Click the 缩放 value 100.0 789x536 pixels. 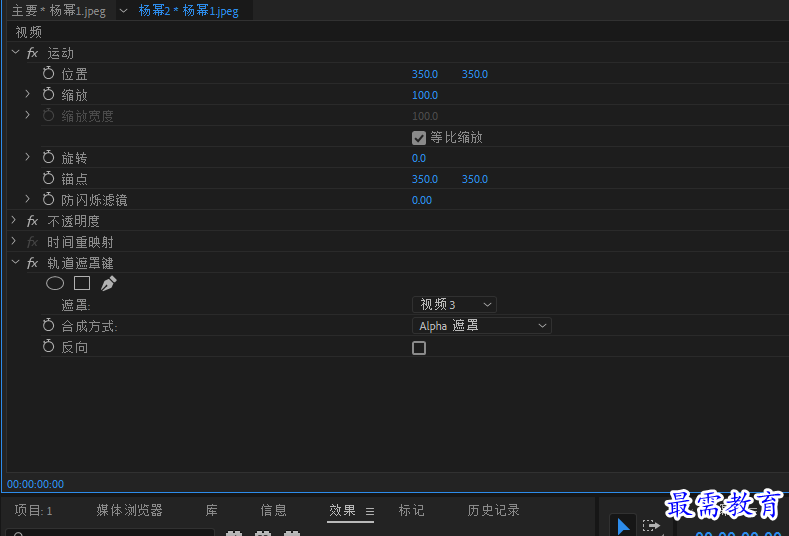425,95
